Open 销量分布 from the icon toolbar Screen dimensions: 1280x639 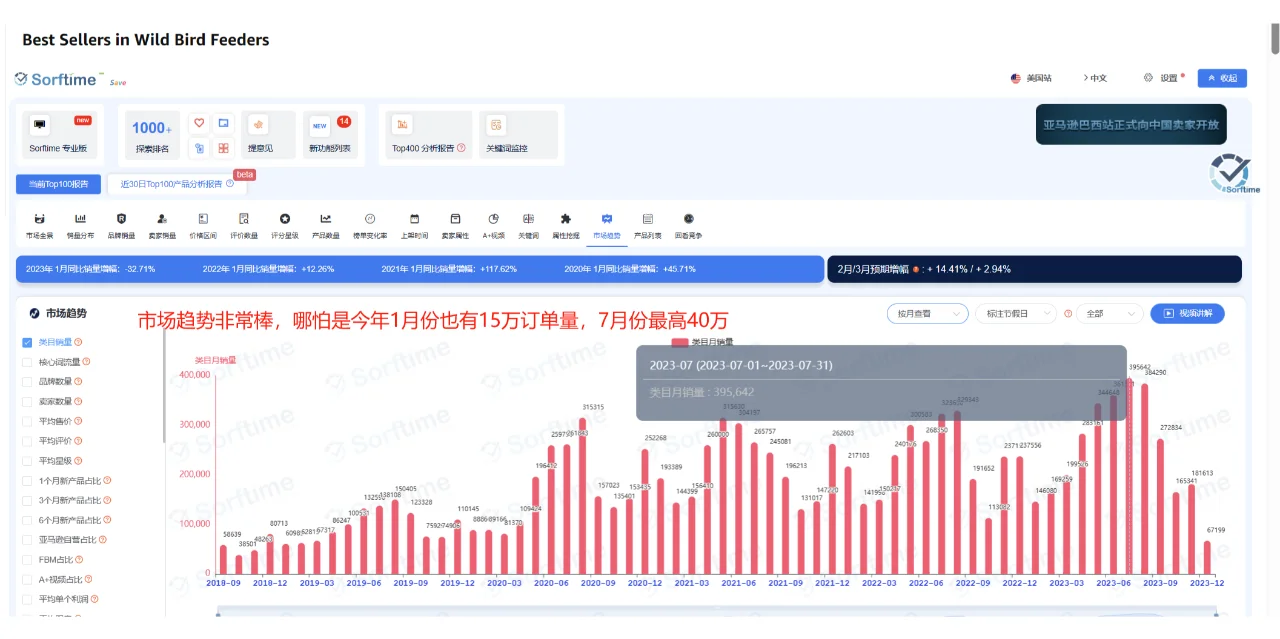tap(81, 220)
